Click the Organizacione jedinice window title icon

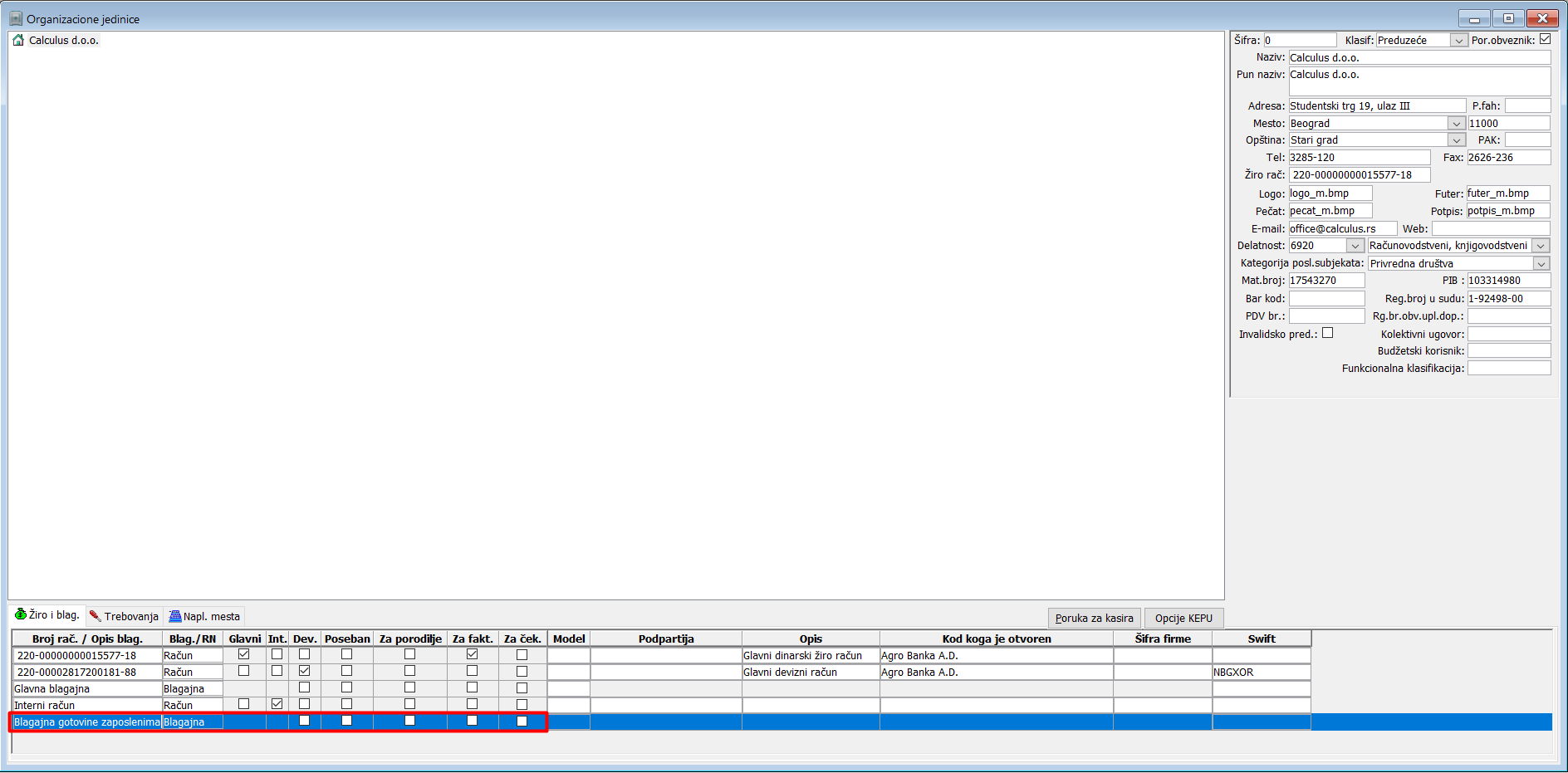(16, 18)
